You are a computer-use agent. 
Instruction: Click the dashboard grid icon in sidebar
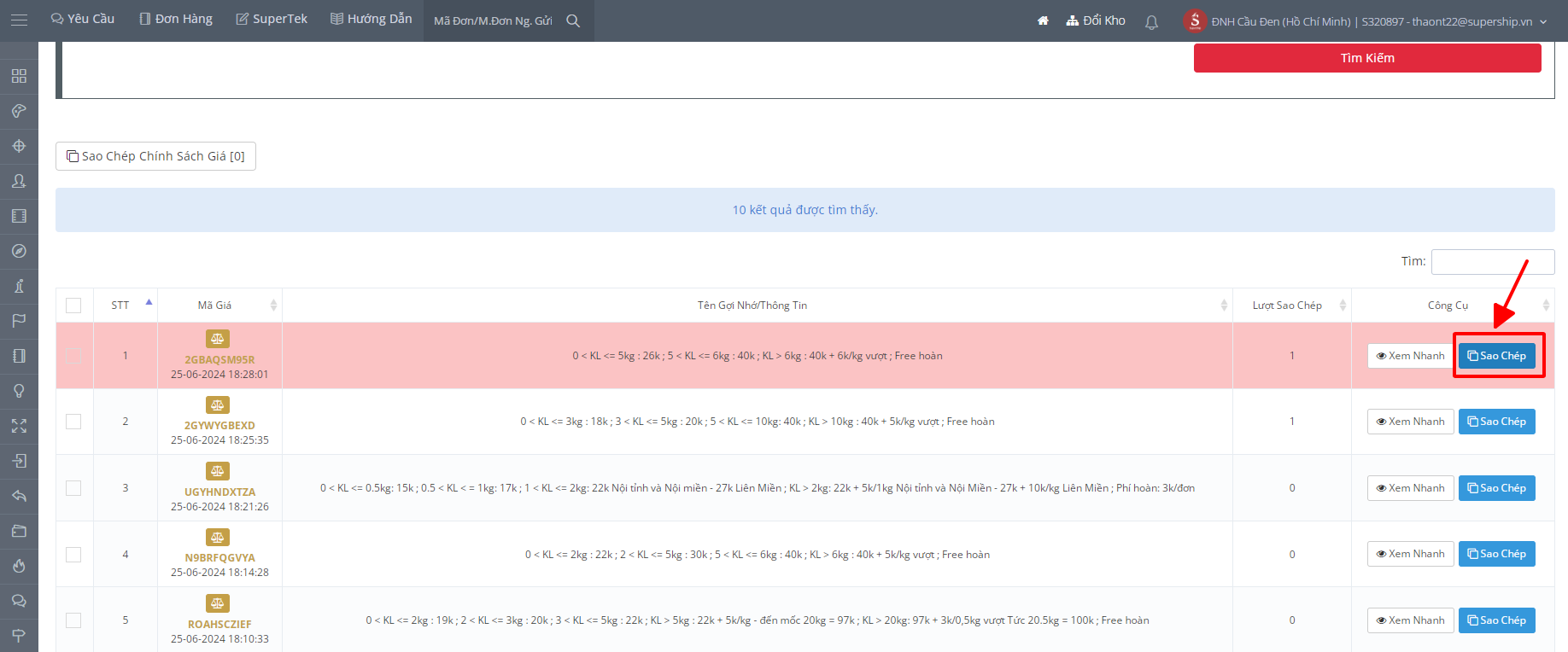point(19,76)
